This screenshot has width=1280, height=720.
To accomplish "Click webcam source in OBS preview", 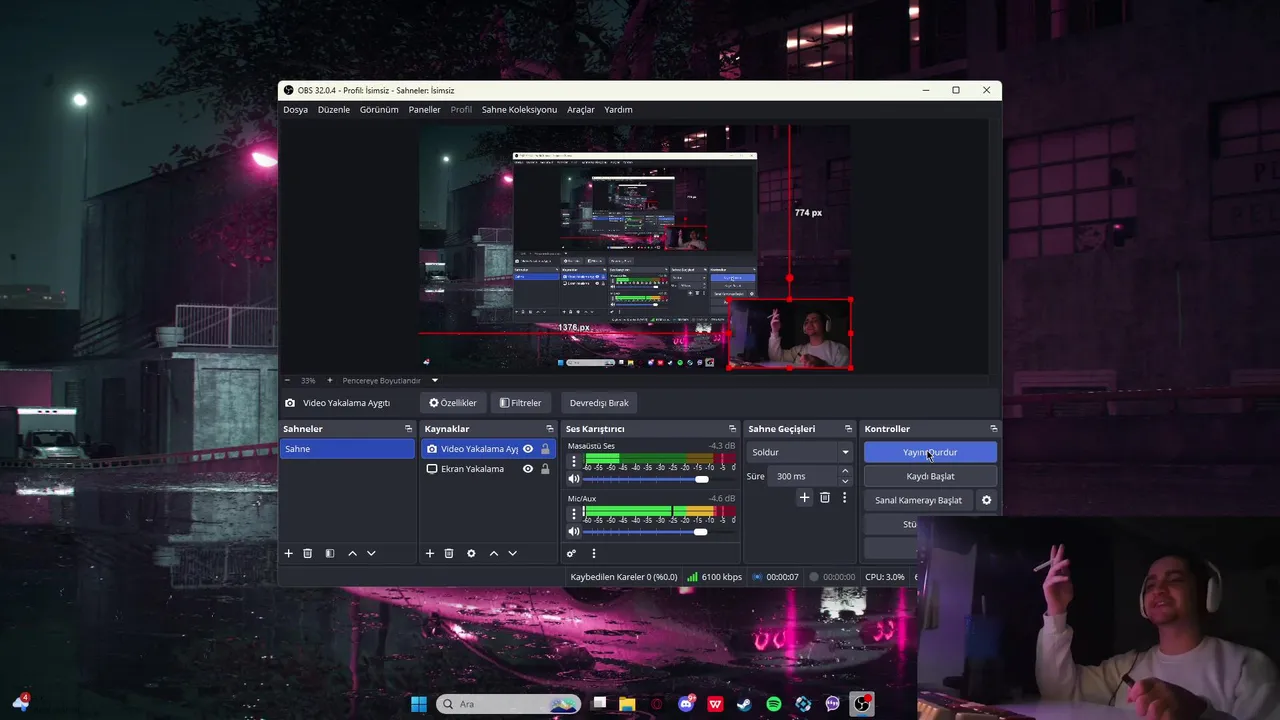I will [790, 334].
